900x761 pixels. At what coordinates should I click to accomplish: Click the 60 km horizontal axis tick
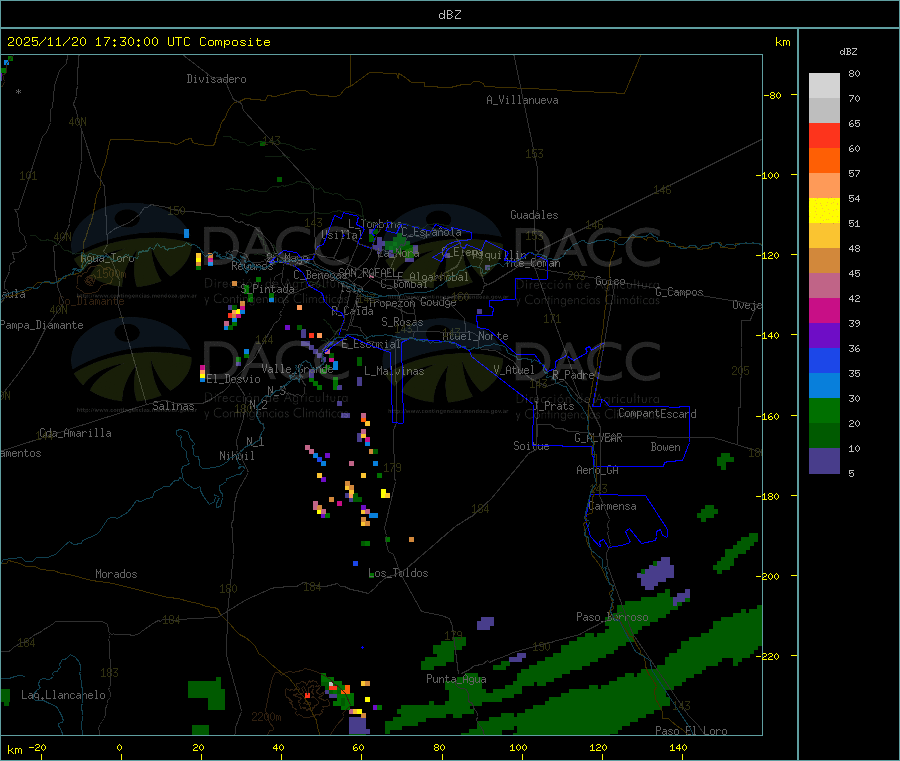(x=359, y=747)
